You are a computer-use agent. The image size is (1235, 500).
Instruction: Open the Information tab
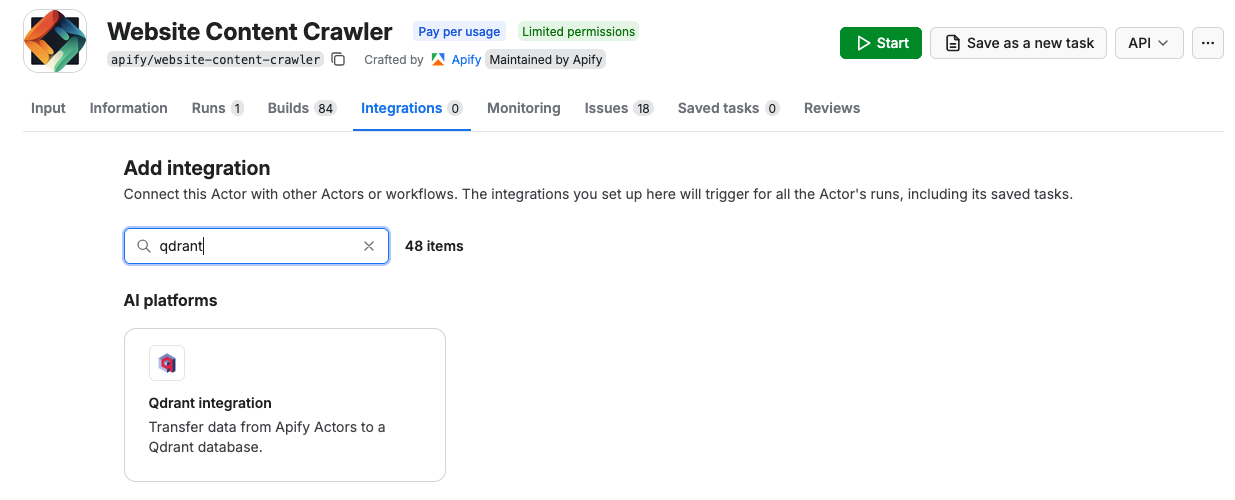[129, 108]
